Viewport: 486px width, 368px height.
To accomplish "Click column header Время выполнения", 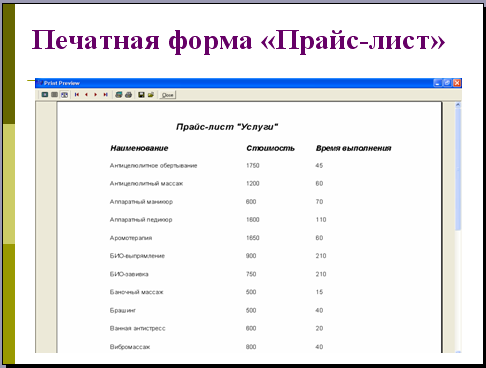I will tap(353, 148).
